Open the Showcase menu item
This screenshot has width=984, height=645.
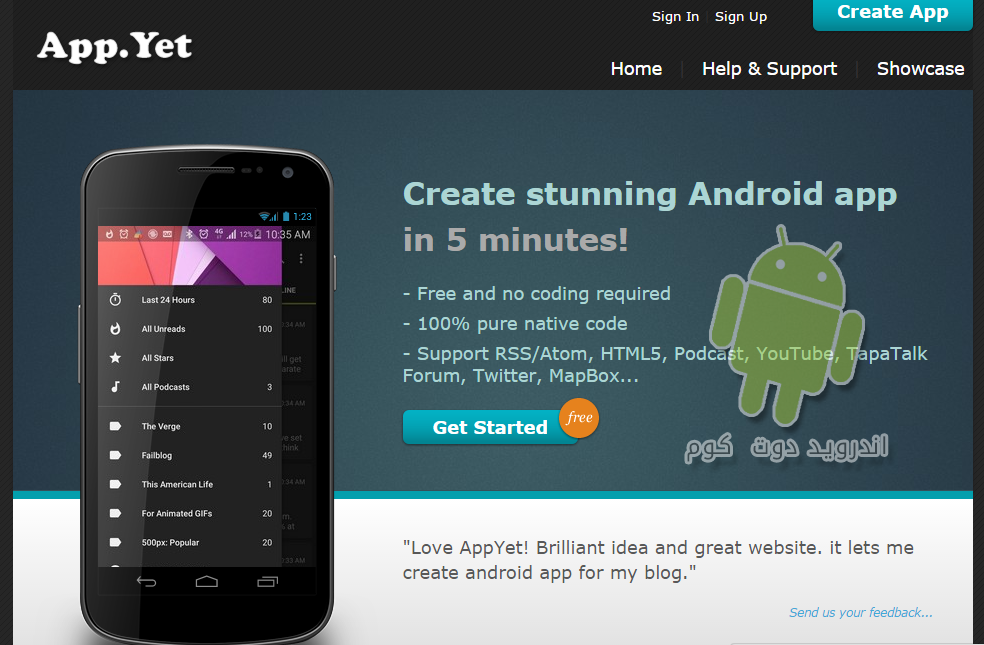920,68
